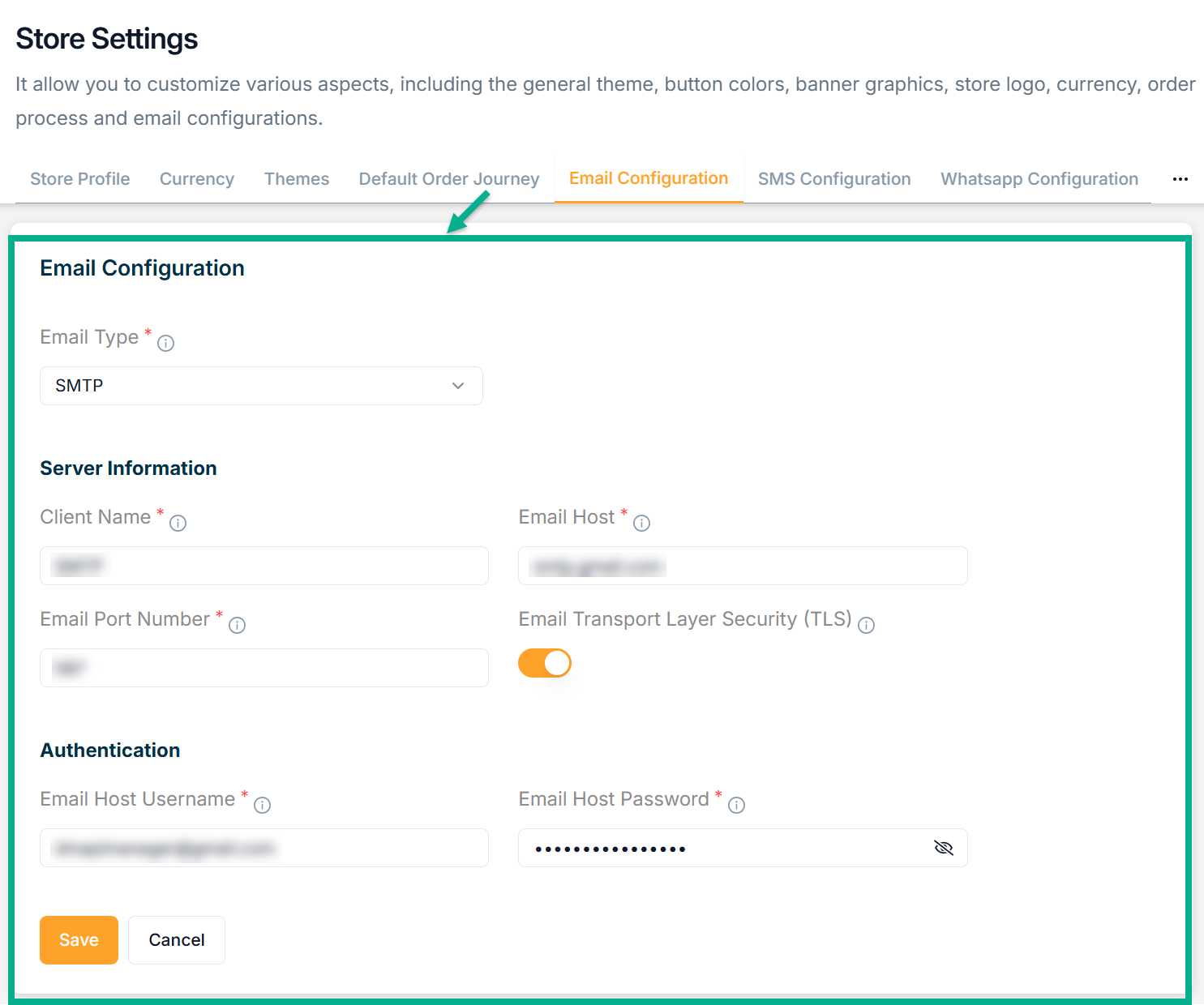Image resolution: width=1204 pixels, height=1005 pixels.
Task: Focus the Email Port Number field
Action: point(264,668)
